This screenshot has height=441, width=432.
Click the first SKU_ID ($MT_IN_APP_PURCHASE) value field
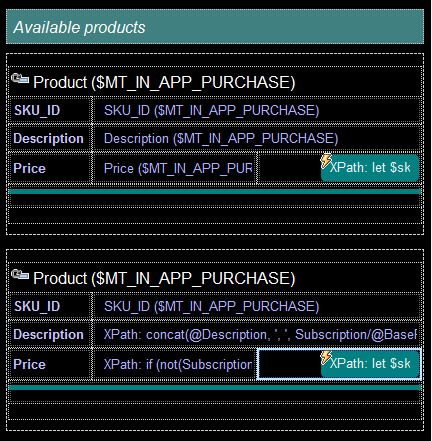256,110
